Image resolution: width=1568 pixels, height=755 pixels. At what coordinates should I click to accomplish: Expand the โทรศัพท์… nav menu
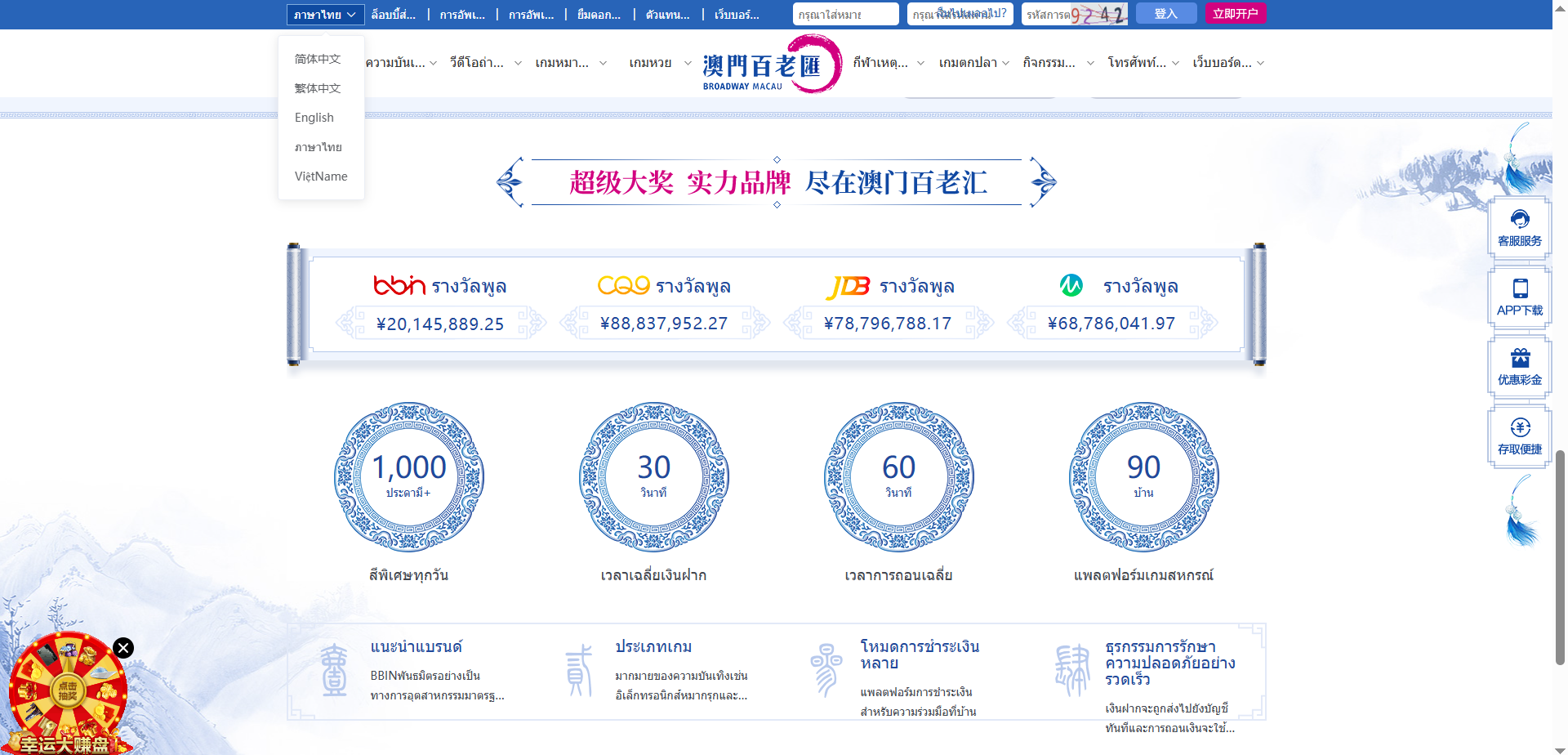point(1143,63)
